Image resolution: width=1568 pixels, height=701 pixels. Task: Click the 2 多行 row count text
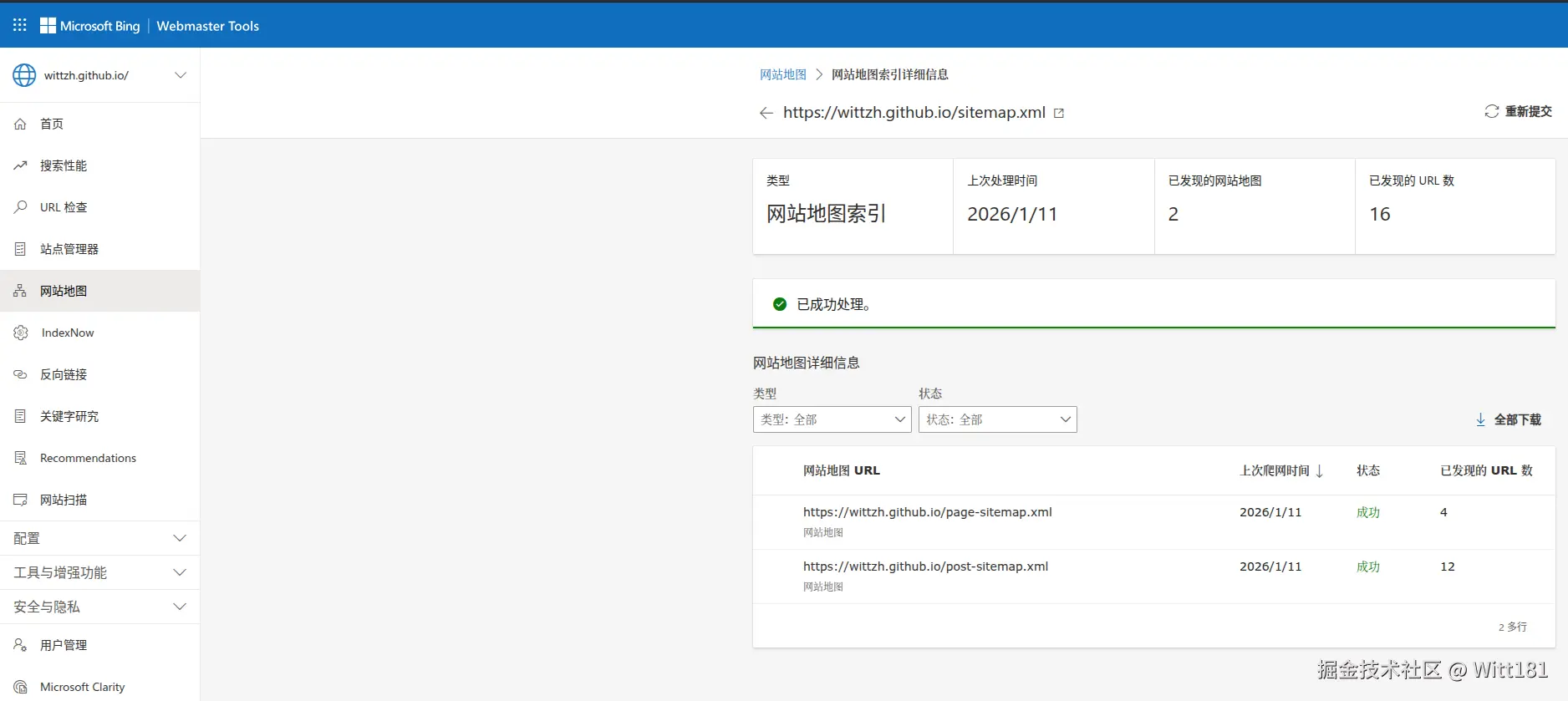1513,627
